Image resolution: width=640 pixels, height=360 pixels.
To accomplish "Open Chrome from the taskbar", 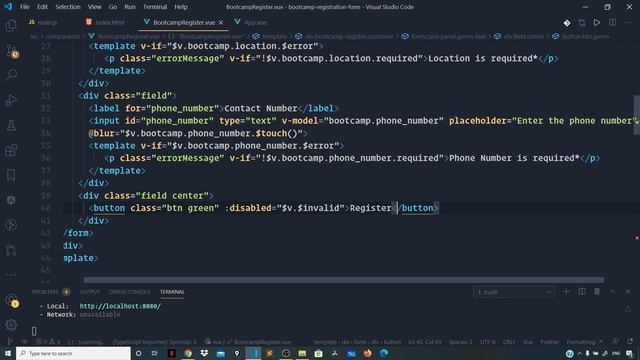I will coord(188,353).
